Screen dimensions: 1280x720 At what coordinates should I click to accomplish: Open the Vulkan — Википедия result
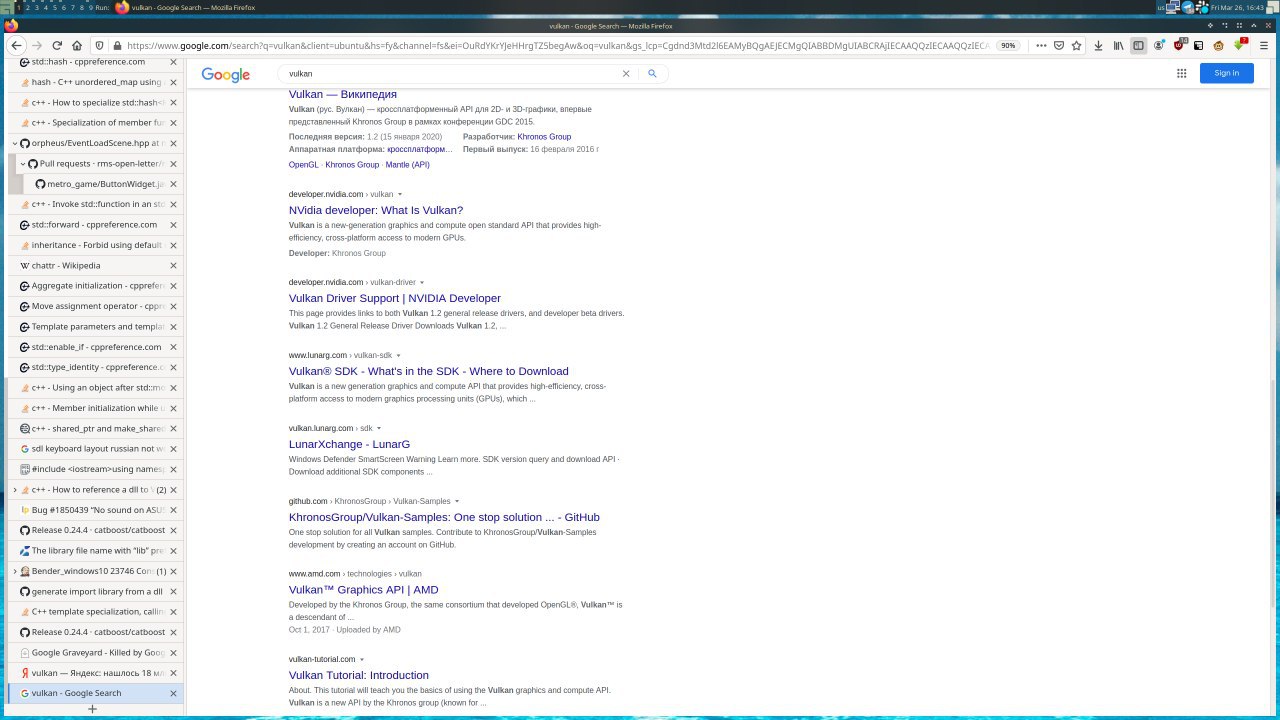click(343, 94)
